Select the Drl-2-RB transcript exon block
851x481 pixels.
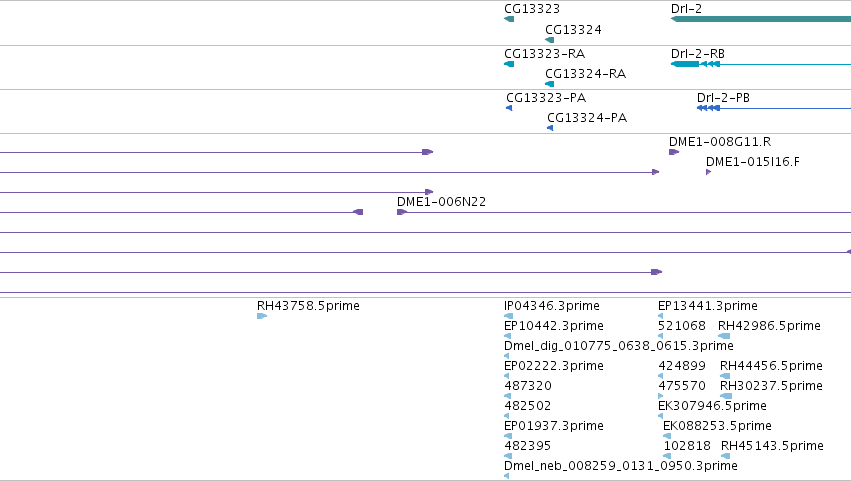click(x=685, y=64)
